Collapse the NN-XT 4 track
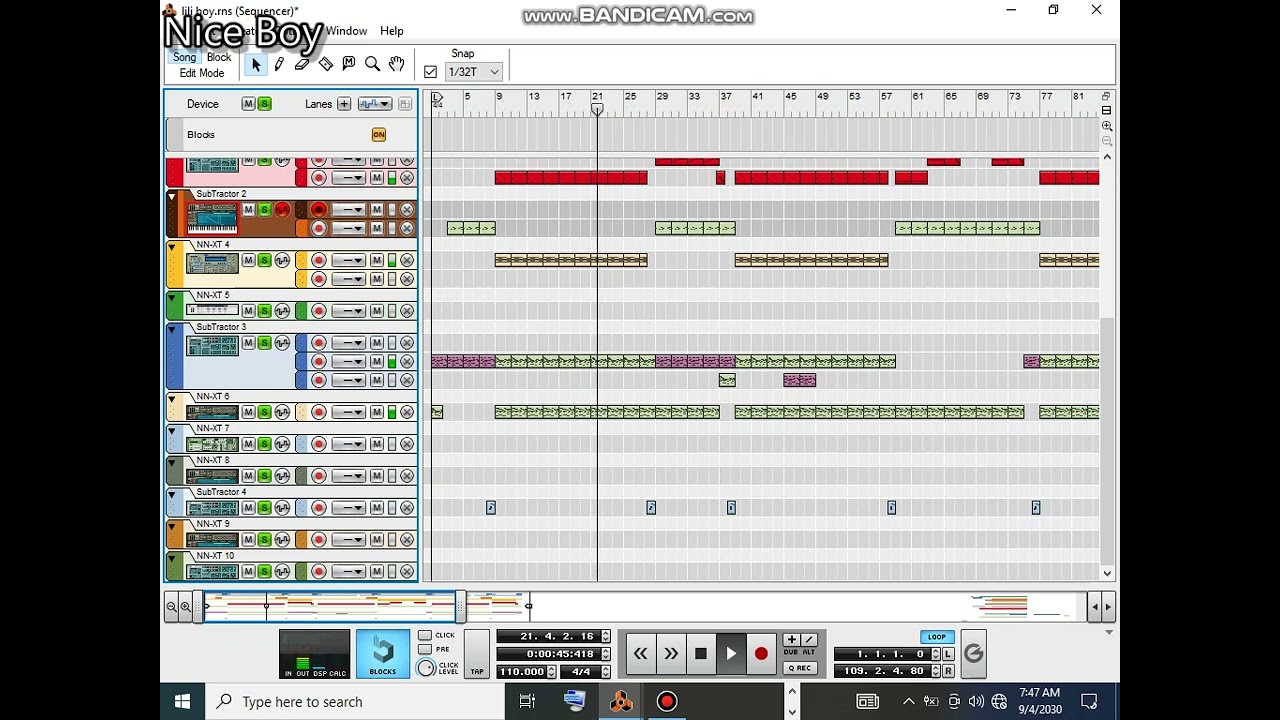The height and width of the screenshot is (720, 1280). click(x=171, y=248)
